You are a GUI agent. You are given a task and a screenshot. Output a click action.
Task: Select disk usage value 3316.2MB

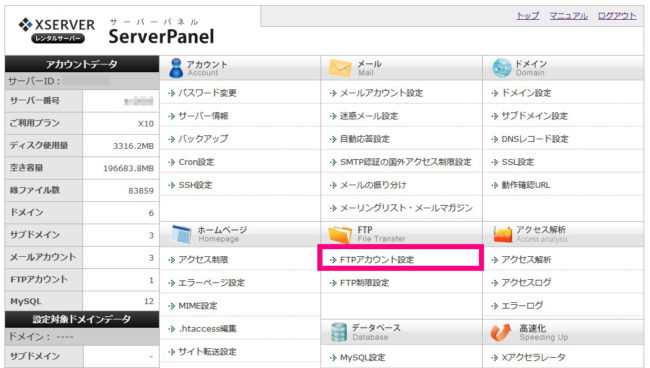(133, 146)
